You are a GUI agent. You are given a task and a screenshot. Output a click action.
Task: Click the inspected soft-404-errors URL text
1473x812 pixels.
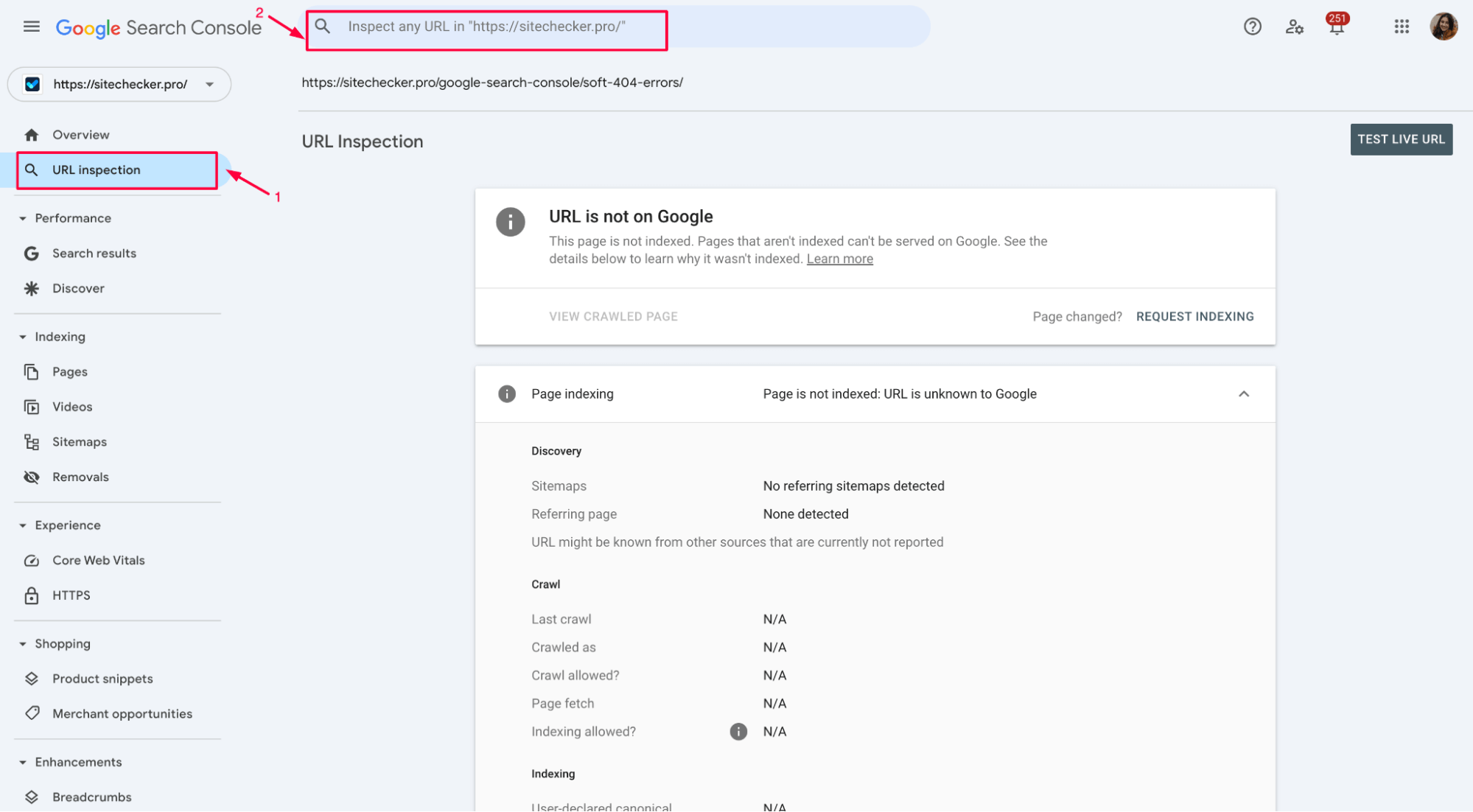tap(491, 83)
